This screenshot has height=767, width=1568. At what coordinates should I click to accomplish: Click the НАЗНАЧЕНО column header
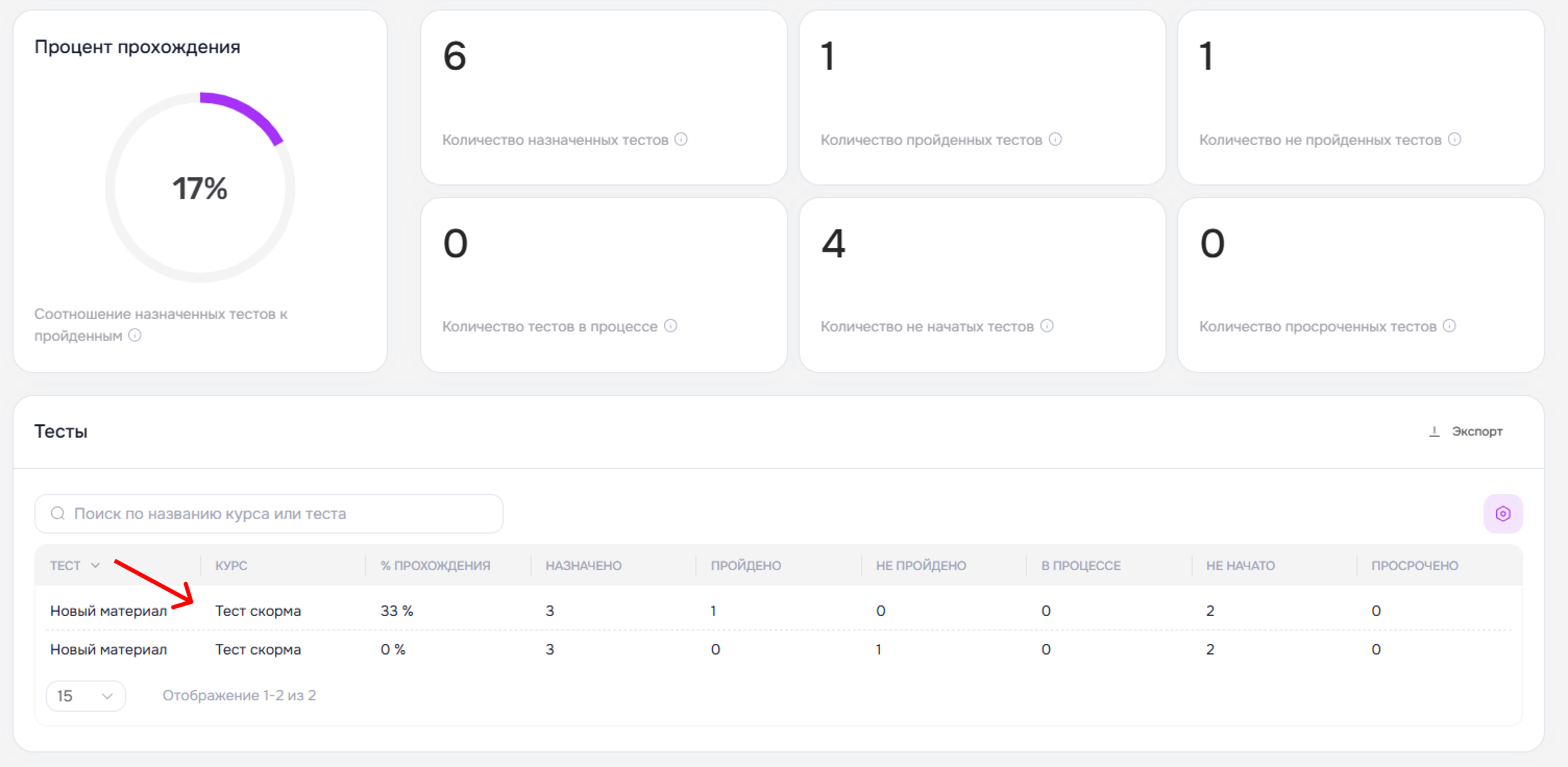(583, 566)
